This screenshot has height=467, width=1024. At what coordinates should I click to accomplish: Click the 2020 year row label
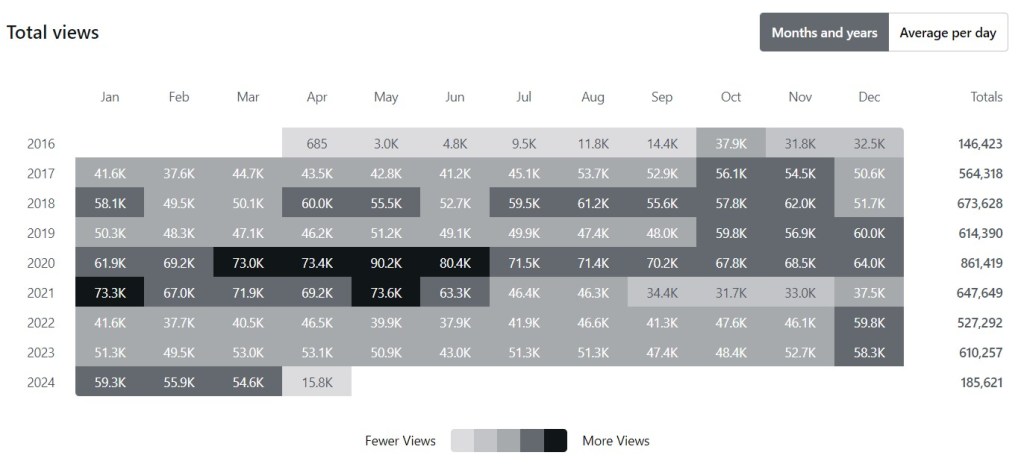coord(41,263)
